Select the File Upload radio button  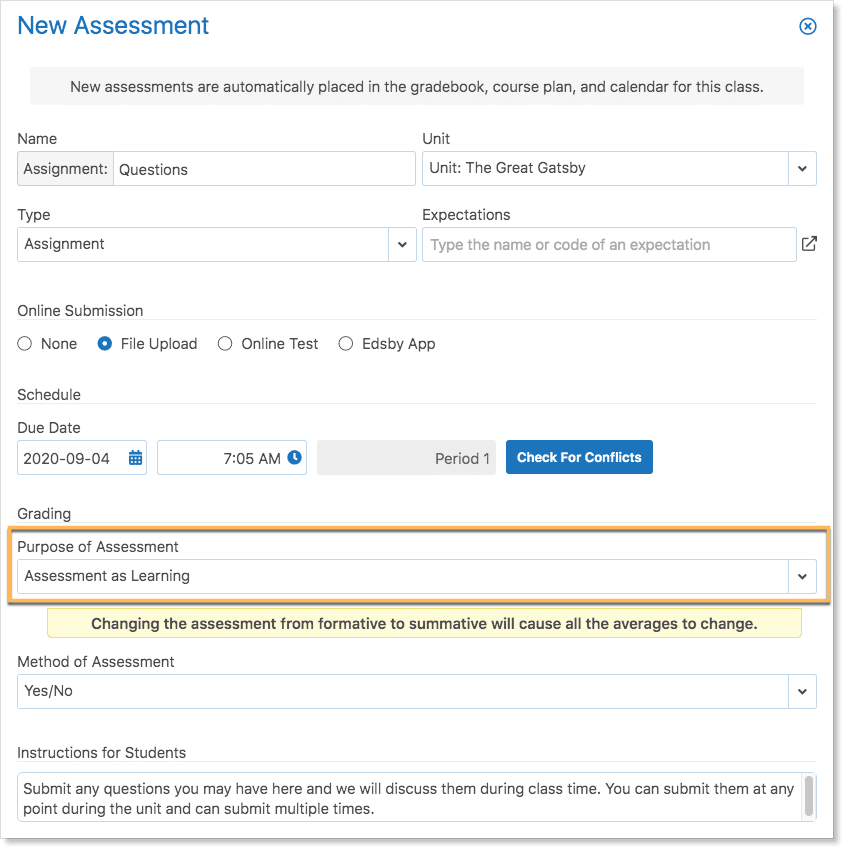[104, 344]
